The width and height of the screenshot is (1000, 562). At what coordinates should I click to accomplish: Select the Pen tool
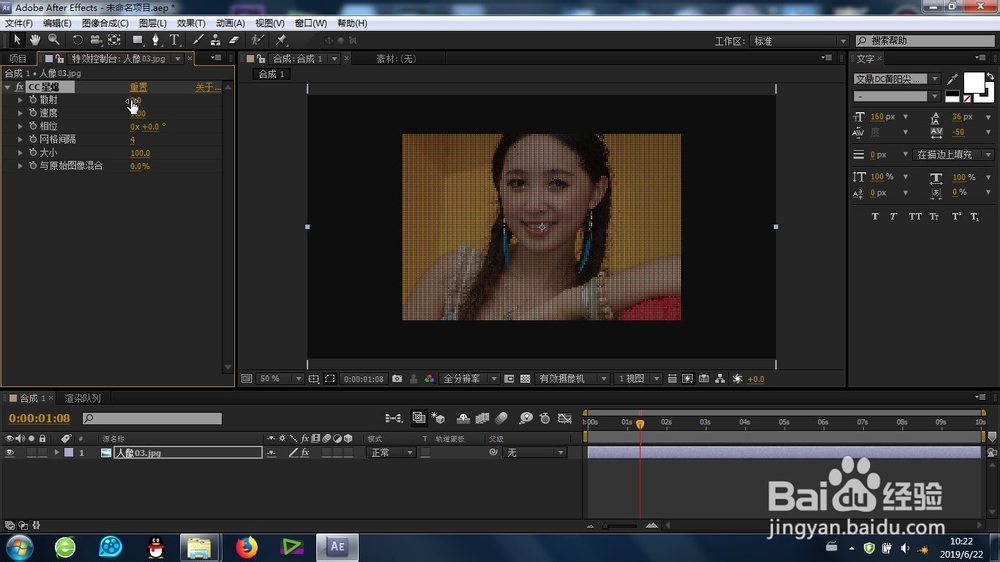click(x=155, y=40)
